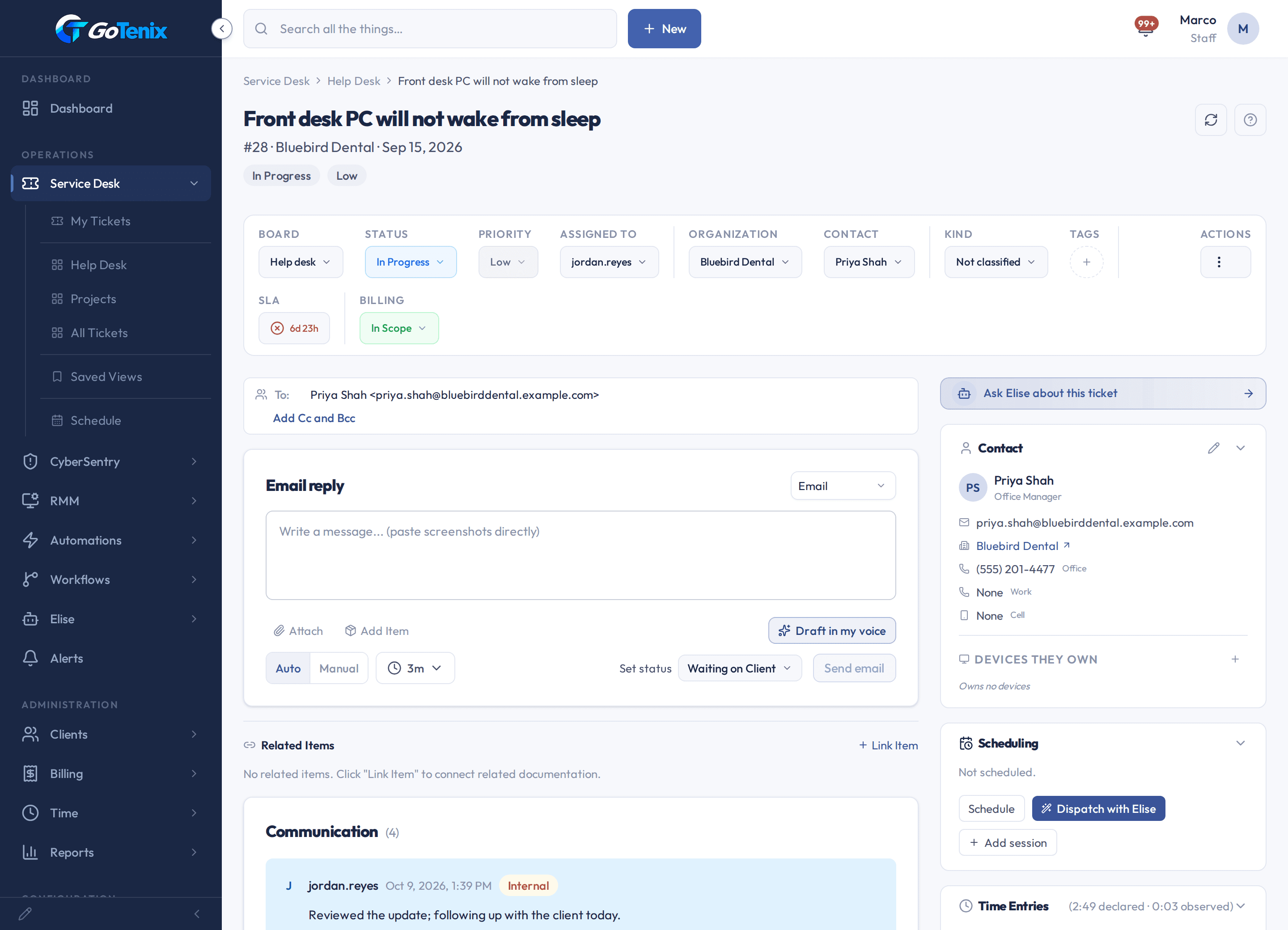Viewport: 1288px width, 930px height.
Task: Open the Email reply type dropdown
Action: pyautogui.click(x=843, y=486)
